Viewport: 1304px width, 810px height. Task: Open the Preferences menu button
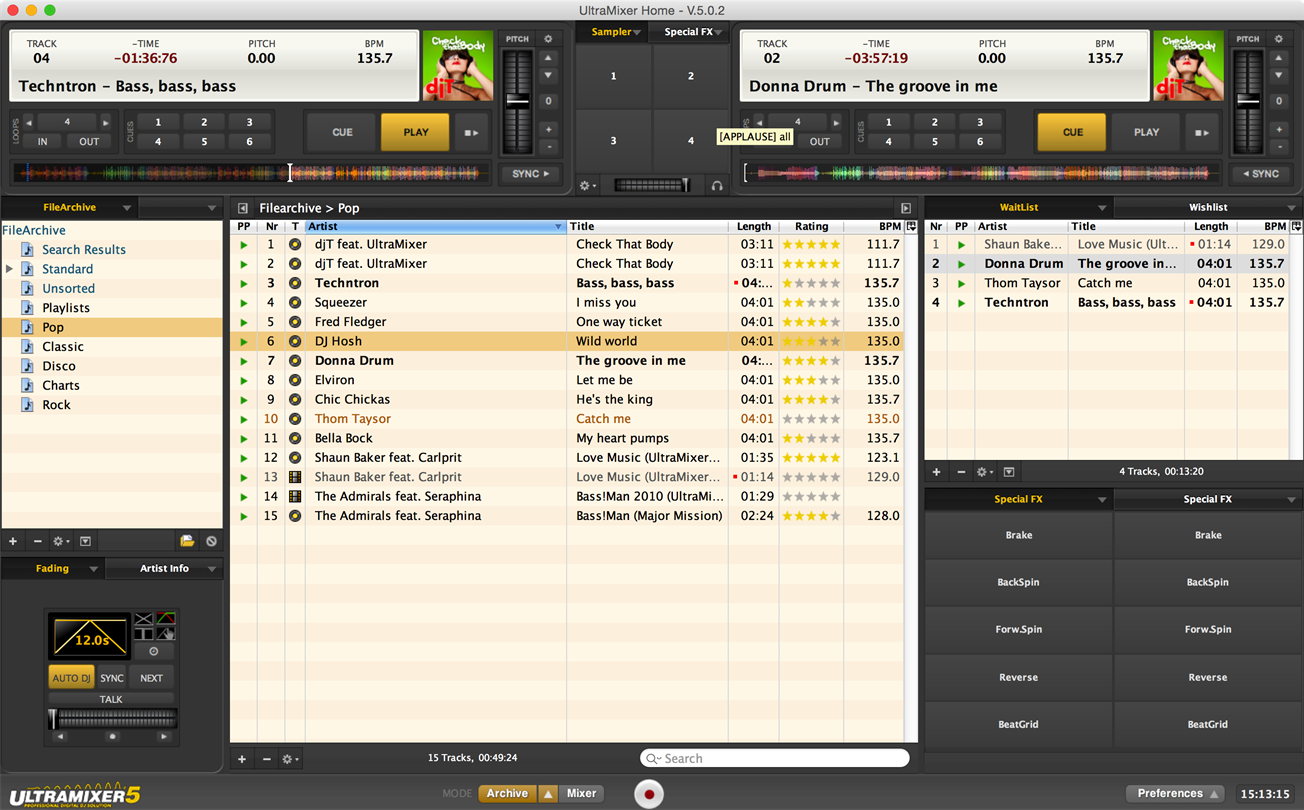click(1177, 794)
